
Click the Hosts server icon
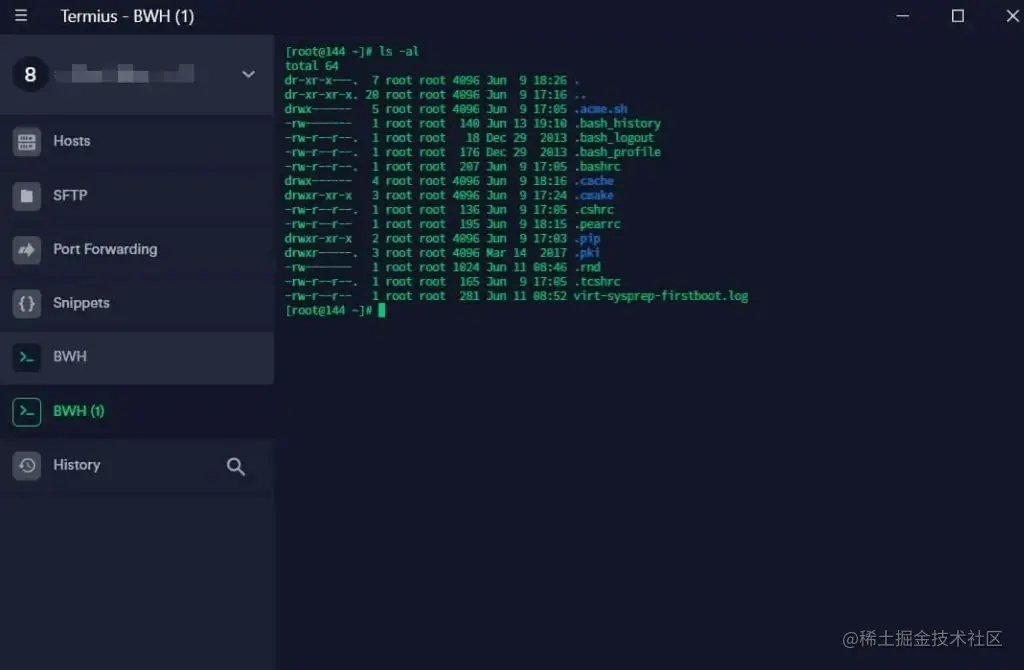[x=27, y=142]
